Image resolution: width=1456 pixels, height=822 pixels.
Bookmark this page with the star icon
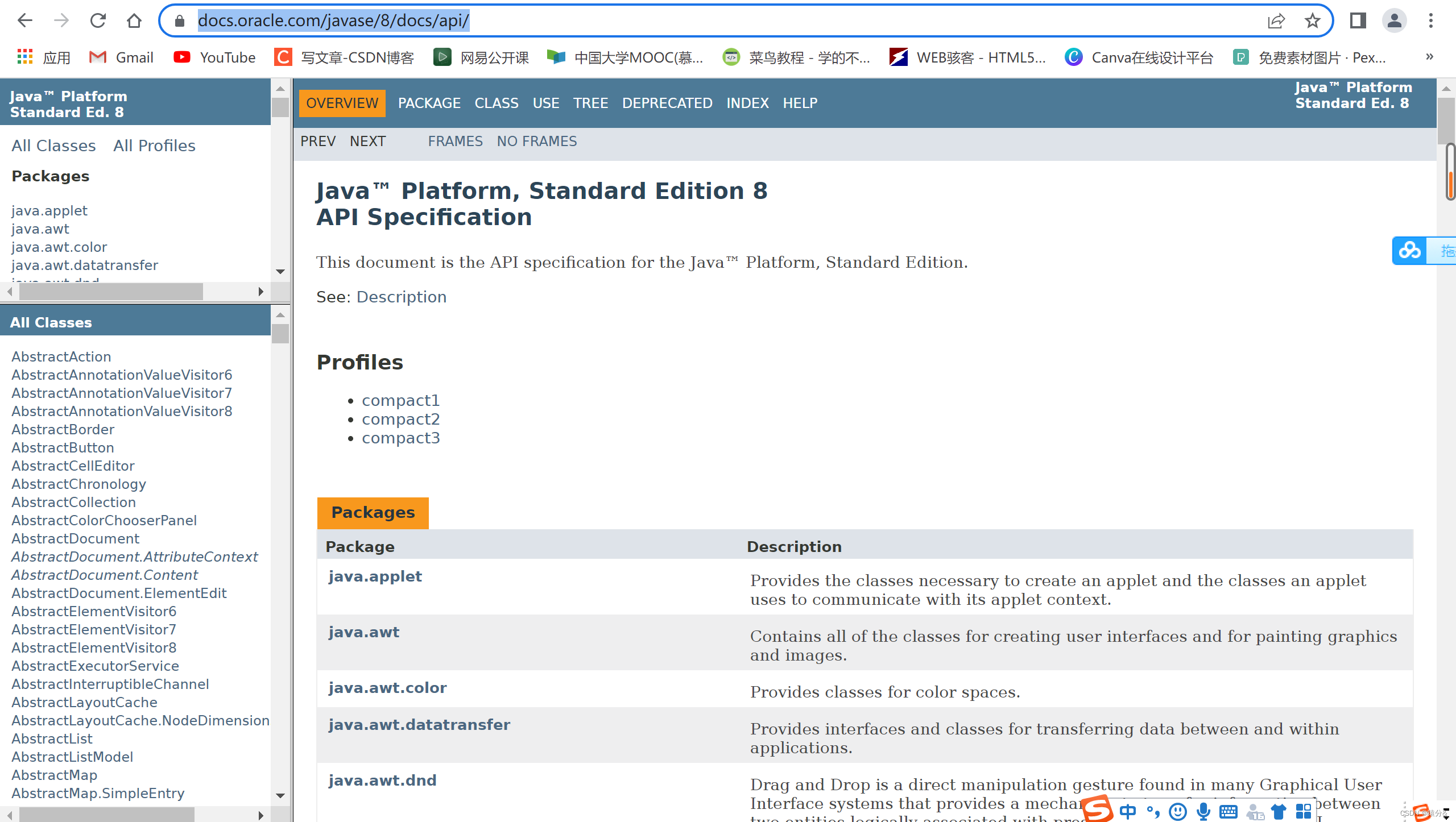click(1313, 20)
